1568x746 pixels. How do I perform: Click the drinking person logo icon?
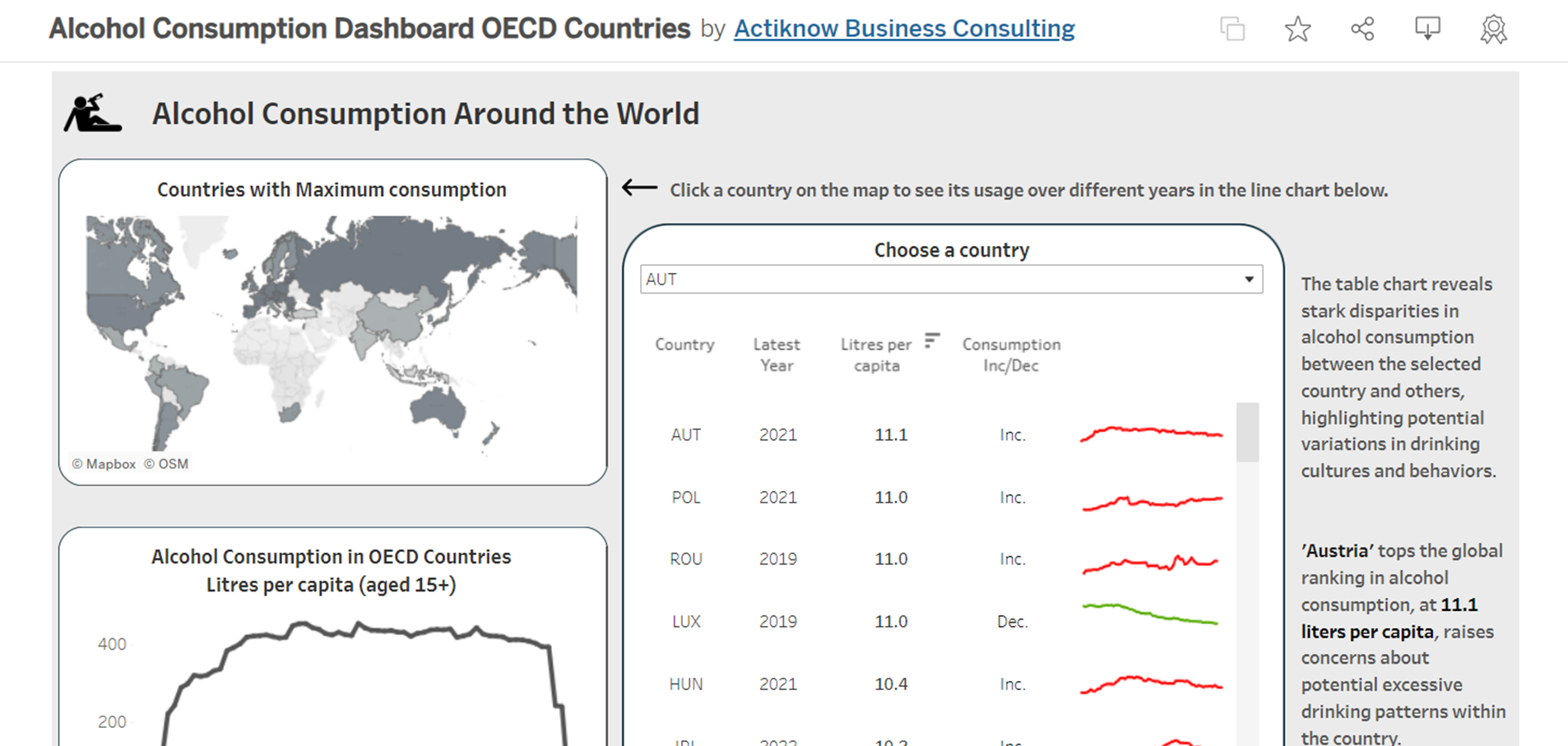[93, 114]
